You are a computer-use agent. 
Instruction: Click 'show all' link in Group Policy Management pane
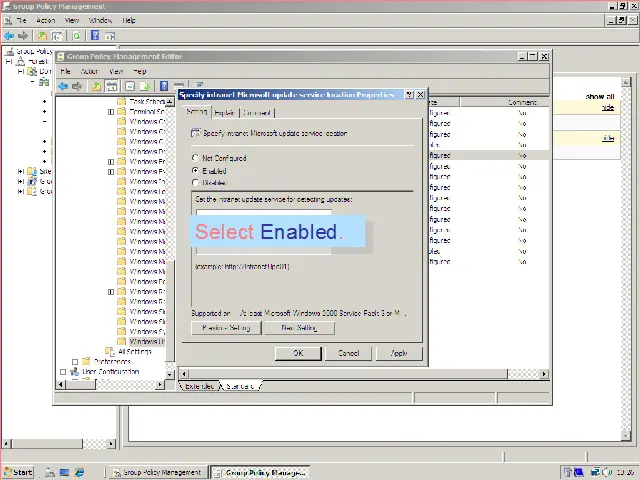click(600, 97)
